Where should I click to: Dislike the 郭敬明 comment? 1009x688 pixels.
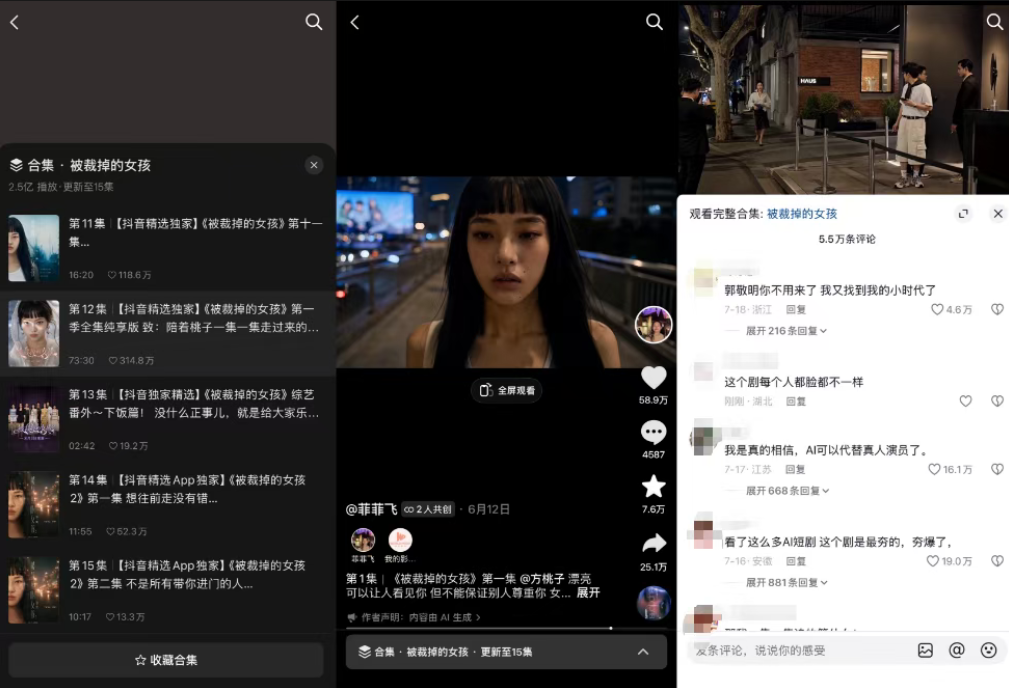point(997,310)
